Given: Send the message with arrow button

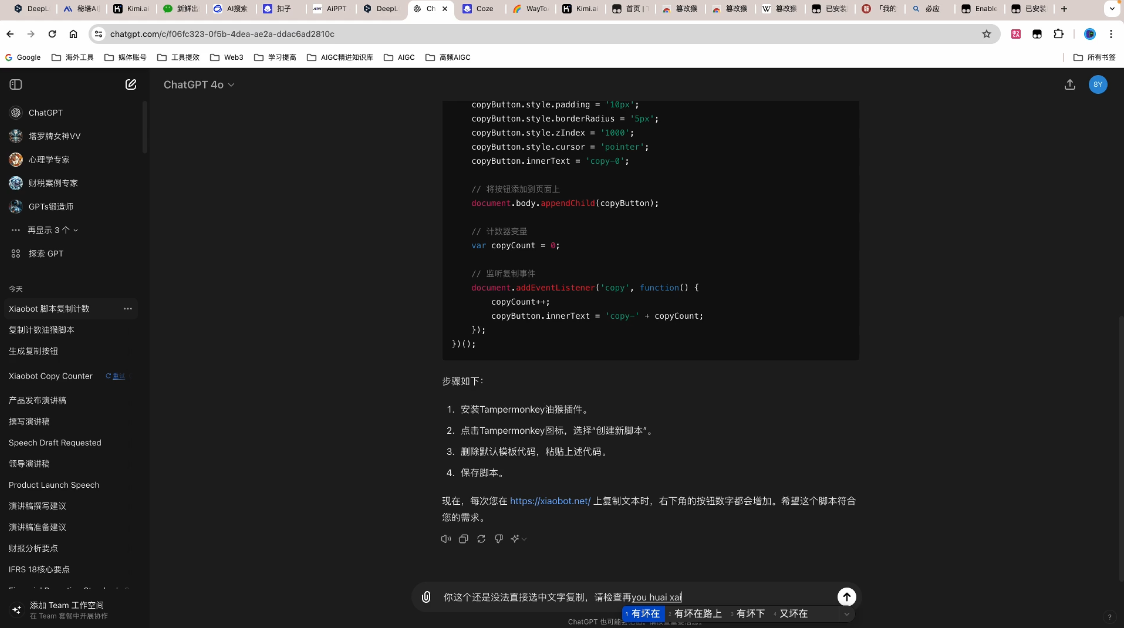Looking at the screenshot, I should pyautogui.click(x=846, y=597).
